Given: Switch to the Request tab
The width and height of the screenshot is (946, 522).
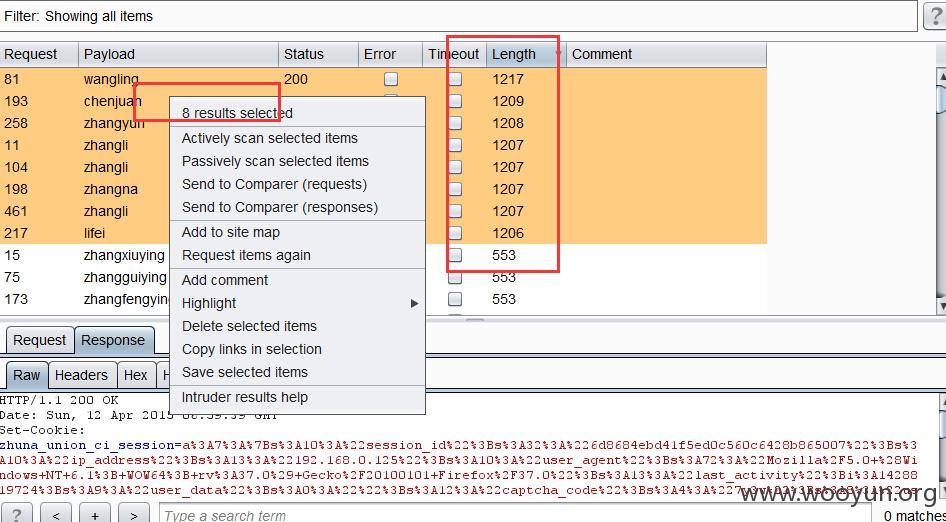Looking at the screenshot, I should (39, 340).
